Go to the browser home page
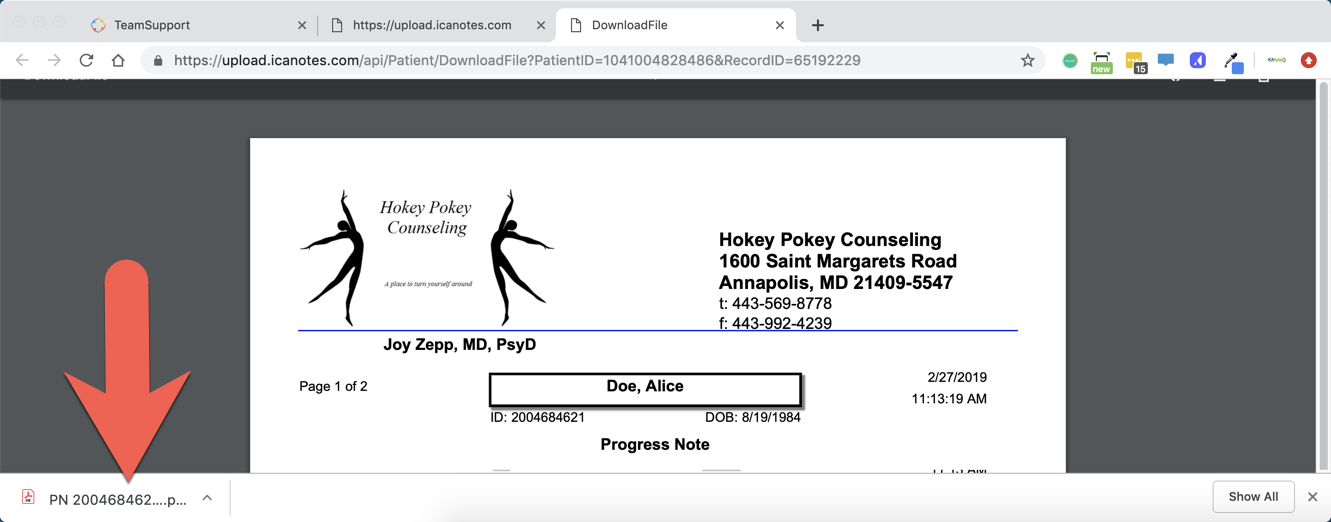 (118, 60)
